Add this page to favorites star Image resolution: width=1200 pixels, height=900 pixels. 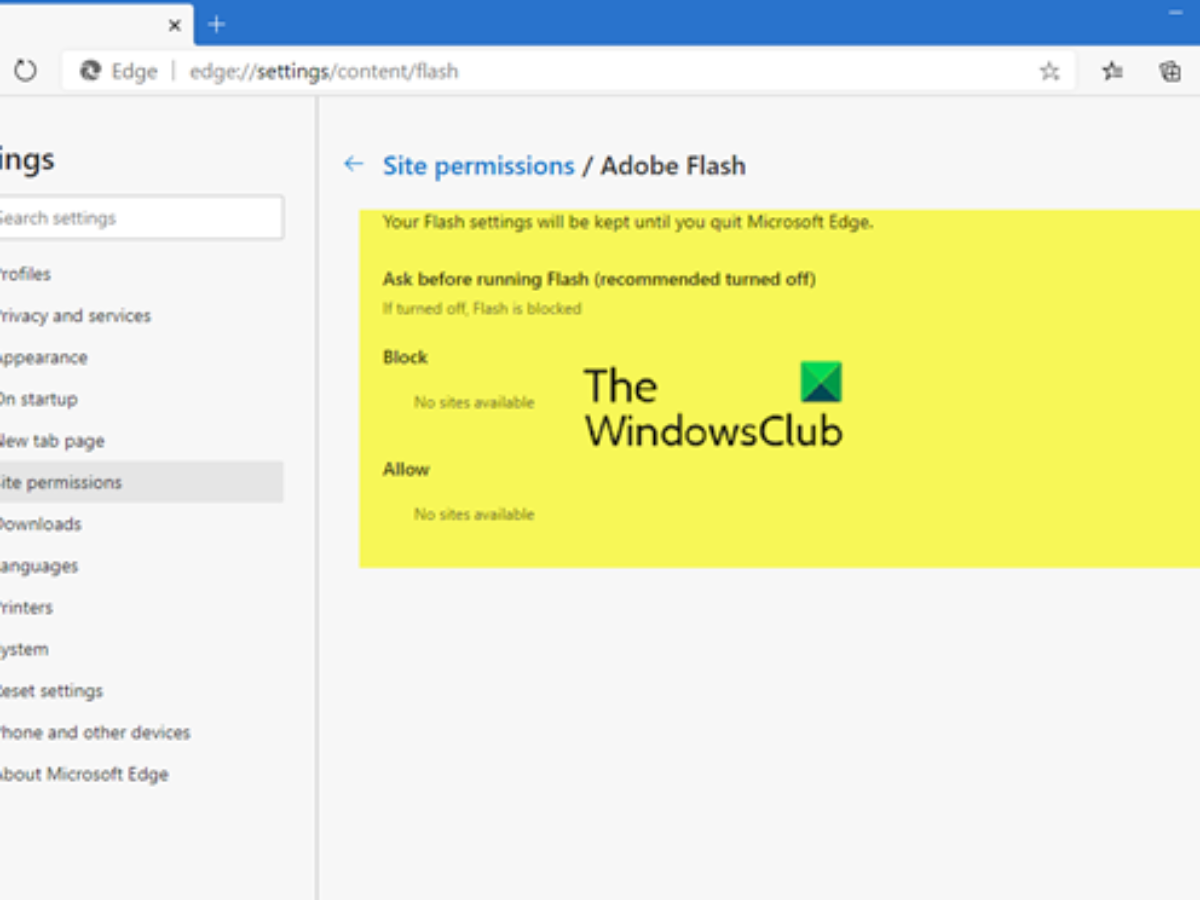tap(1049, 71)
